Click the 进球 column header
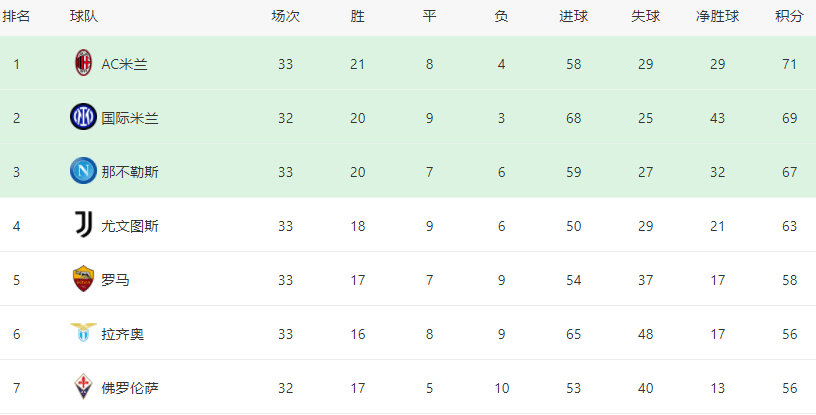The height and width of the screenshot is (415, 816). click(x=573, y=16)
